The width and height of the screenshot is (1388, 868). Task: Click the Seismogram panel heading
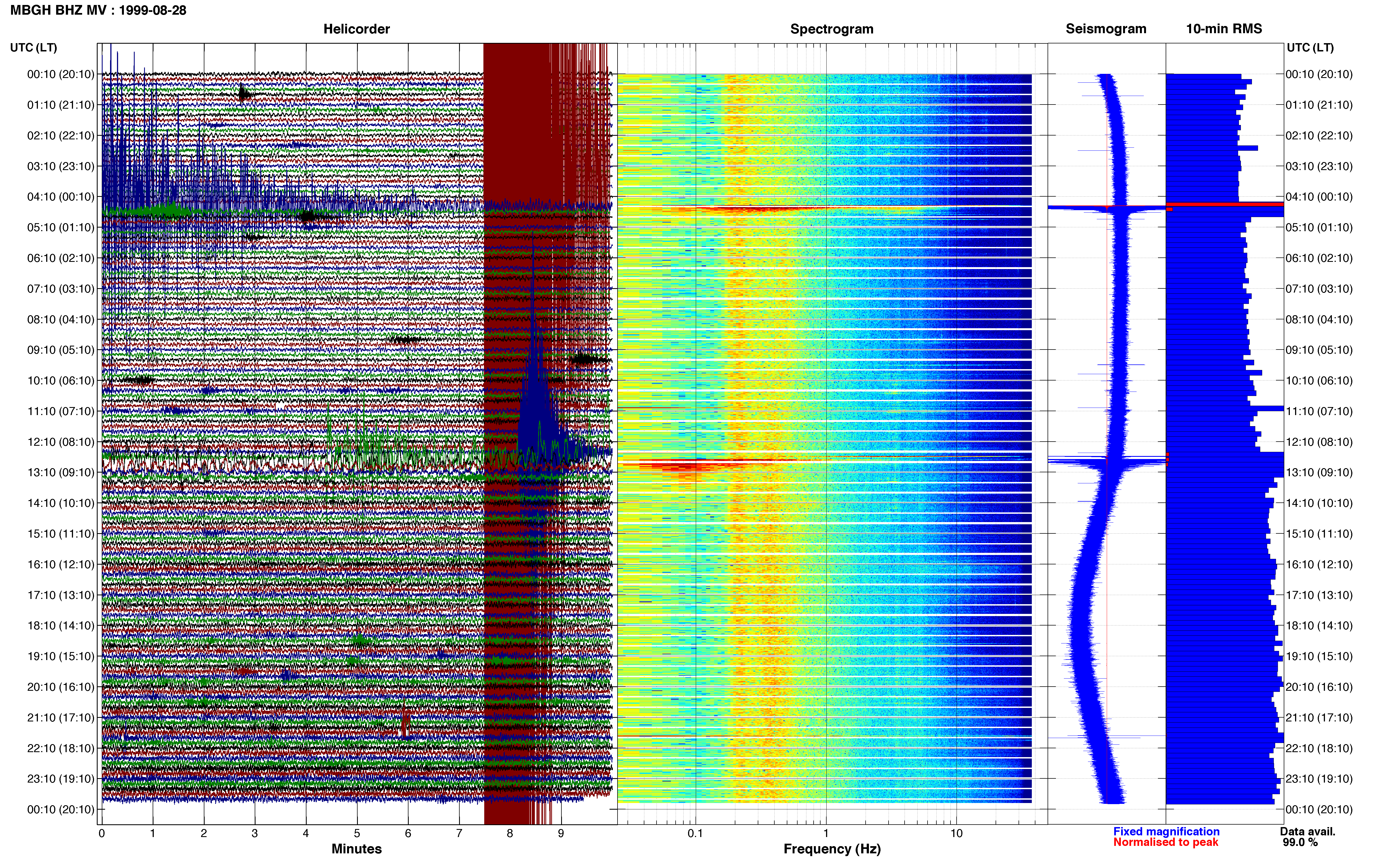[1106, 29]
